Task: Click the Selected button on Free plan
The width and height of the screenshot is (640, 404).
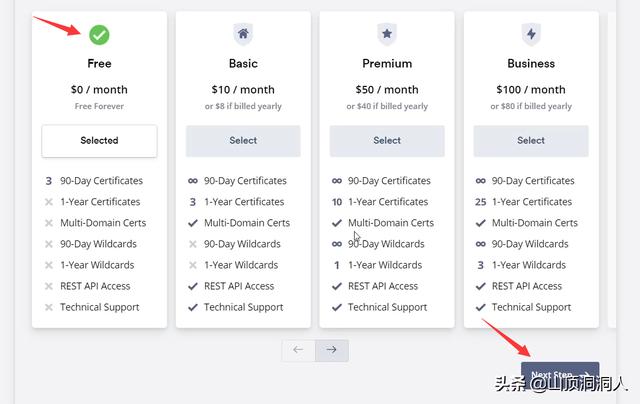Action: coord(99,141)
